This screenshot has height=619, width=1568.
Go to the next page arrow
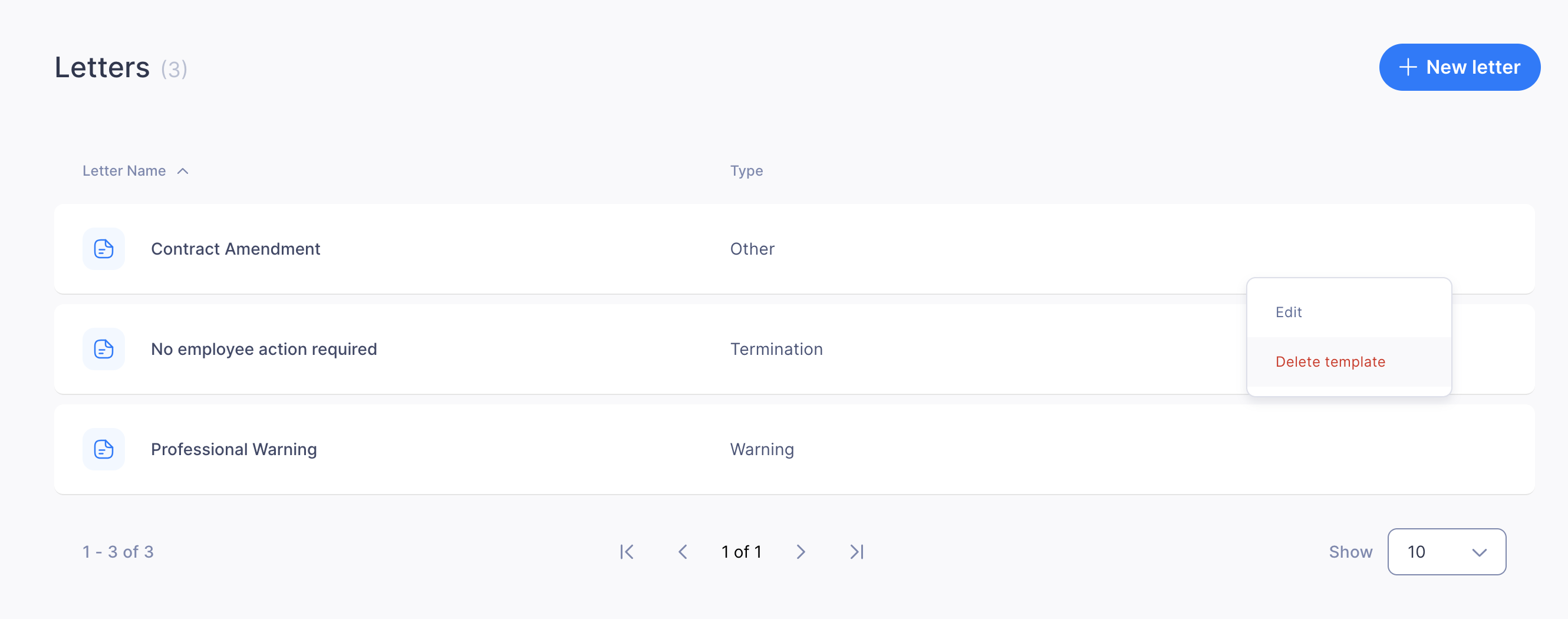[801, 552]
